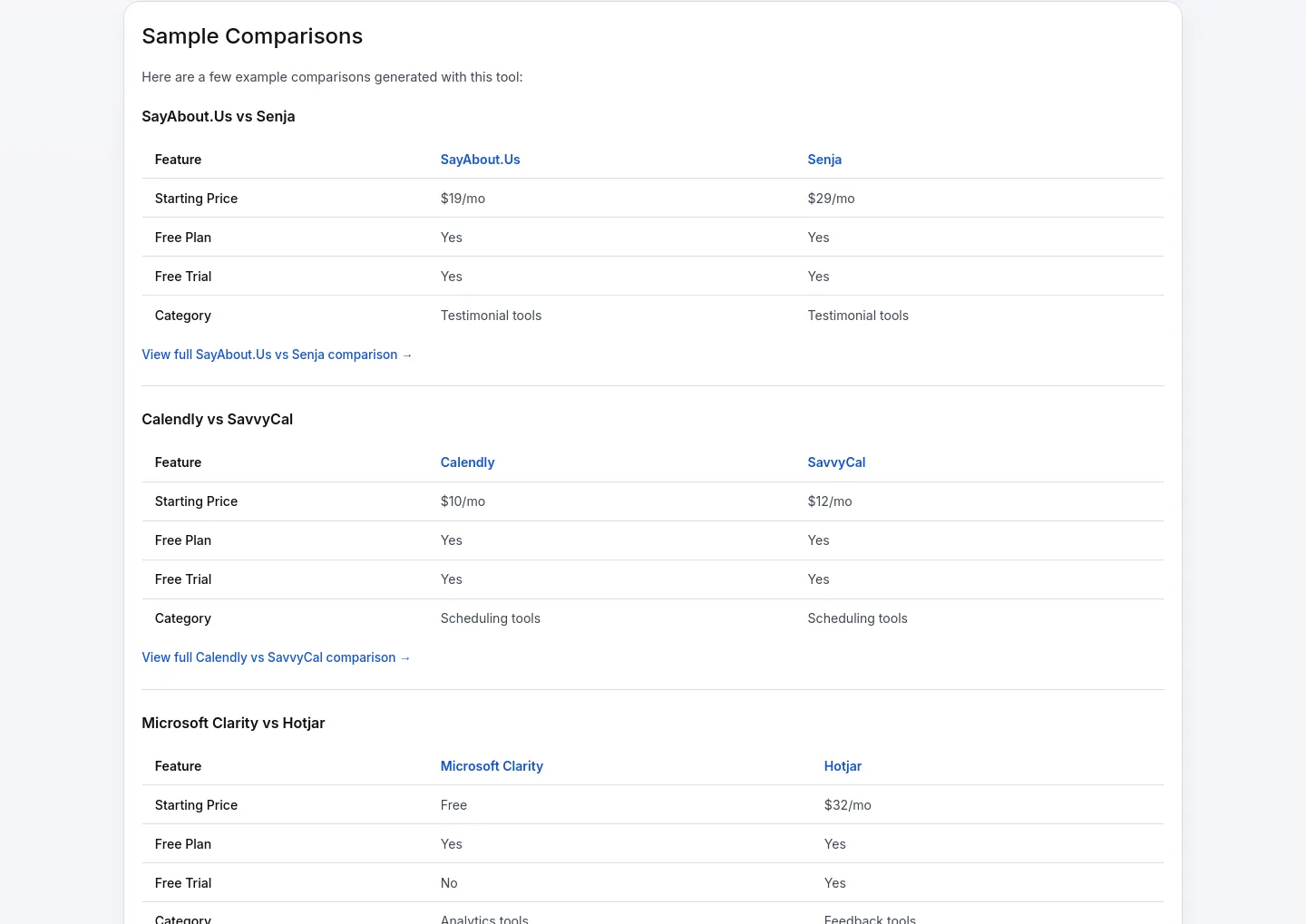The width and height of the screenshot is (1306, 924).
Task: Click the $32/mo price for Hotjar
Action: pos(847,805)
